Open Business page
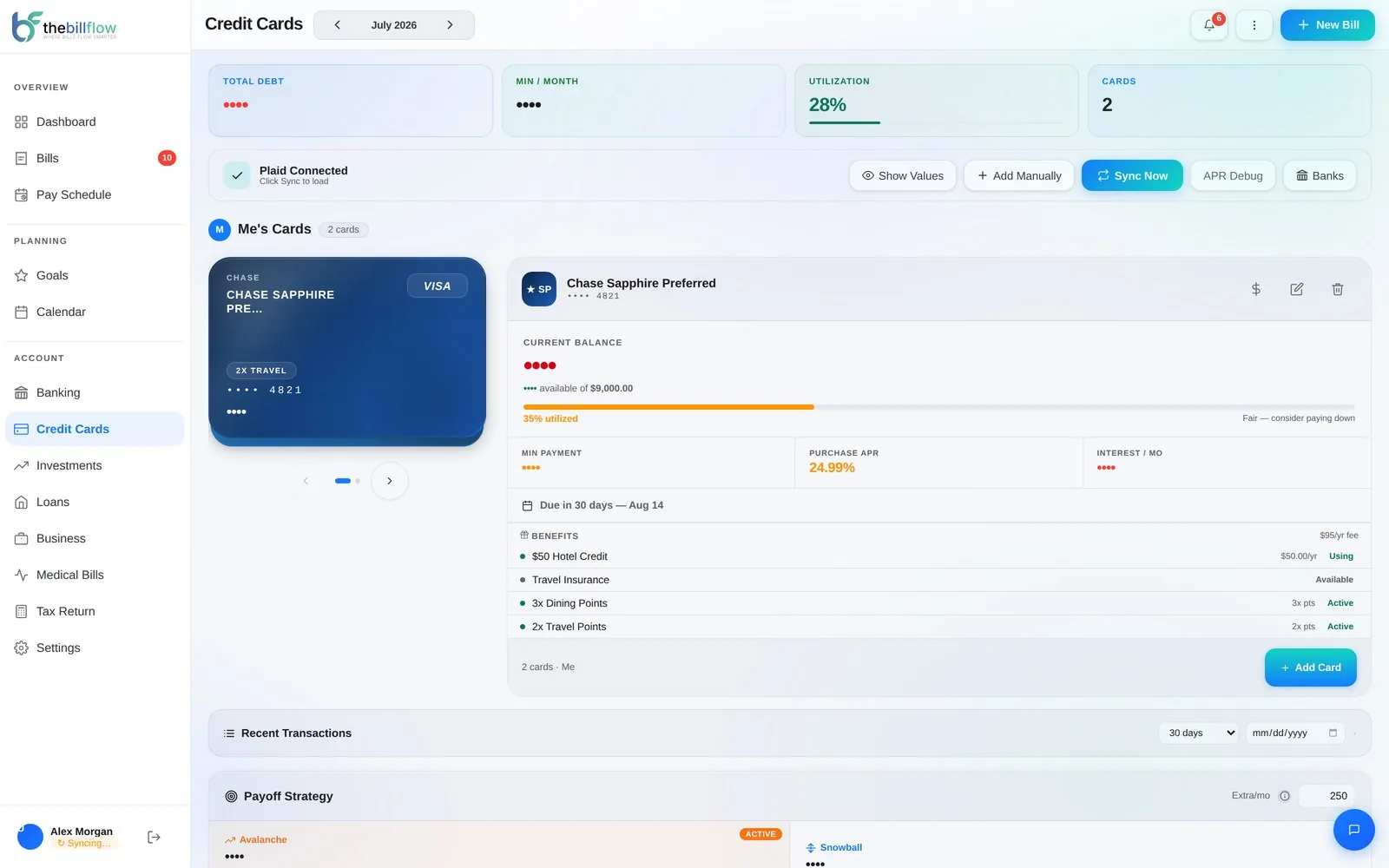Screen dimensions: 1389x868 click(95, 538)
